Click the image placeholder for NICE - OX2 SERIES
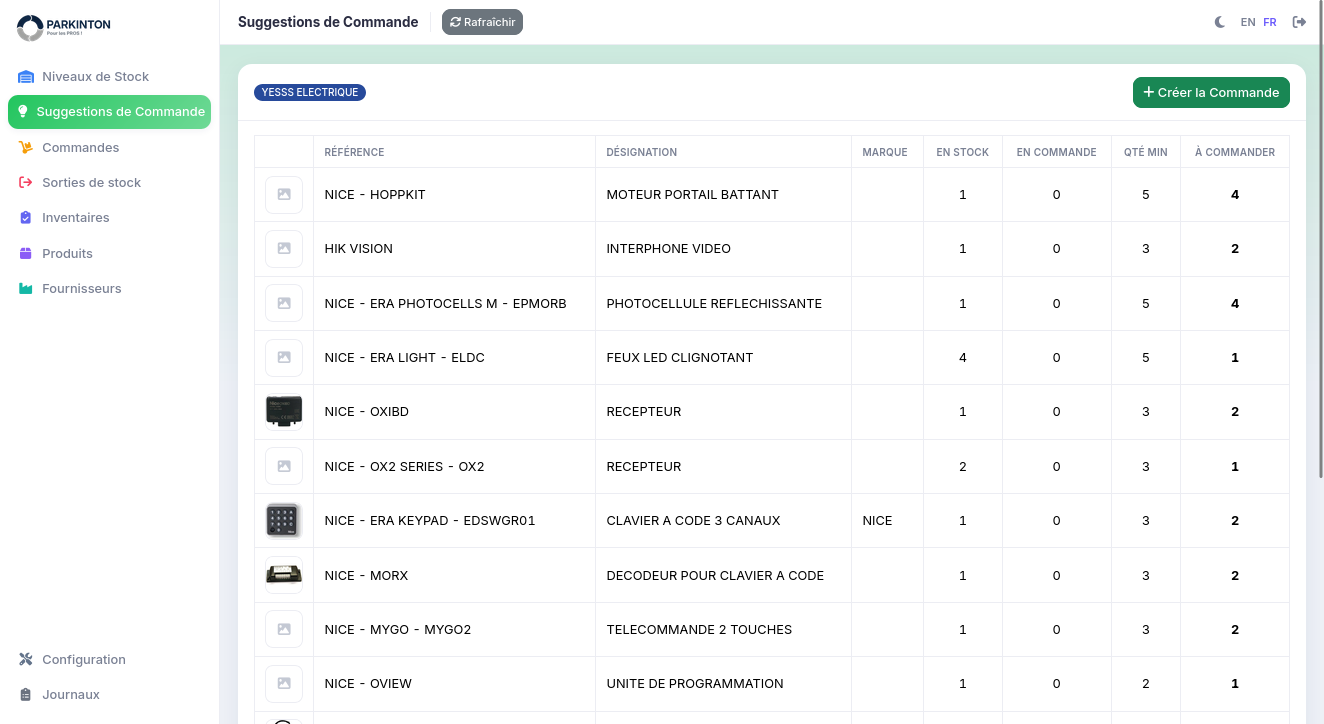Viewport: 1324px width, 724px height. point(284,467)
